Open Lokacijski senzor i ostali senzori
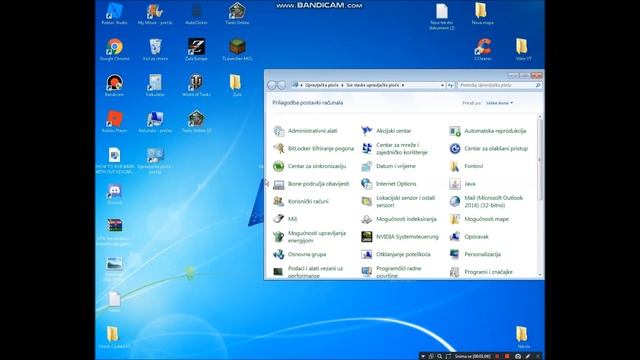The width and height of the screenshot is (640, 360). point(398,201)
